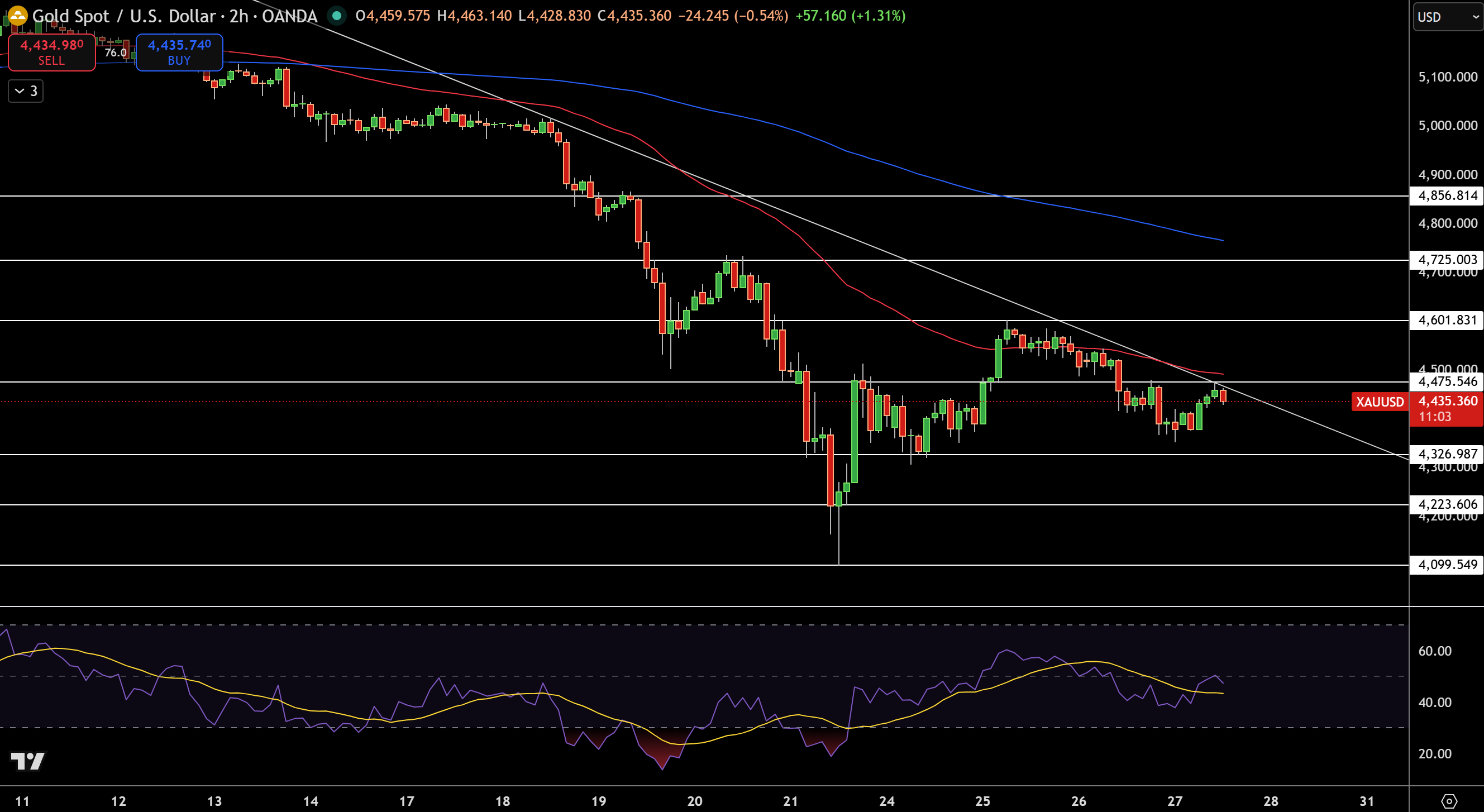1484x812 pixels.
Task: Click the green market status indicator
Action: click(336, 16)
